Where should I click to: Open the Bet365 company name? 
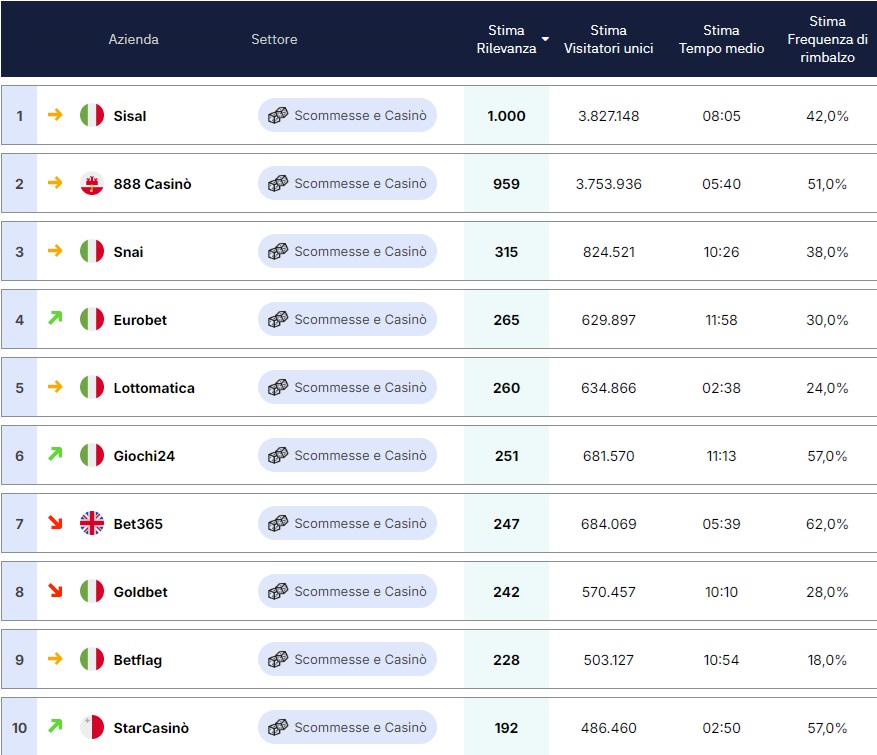click(x=138, y=524)
